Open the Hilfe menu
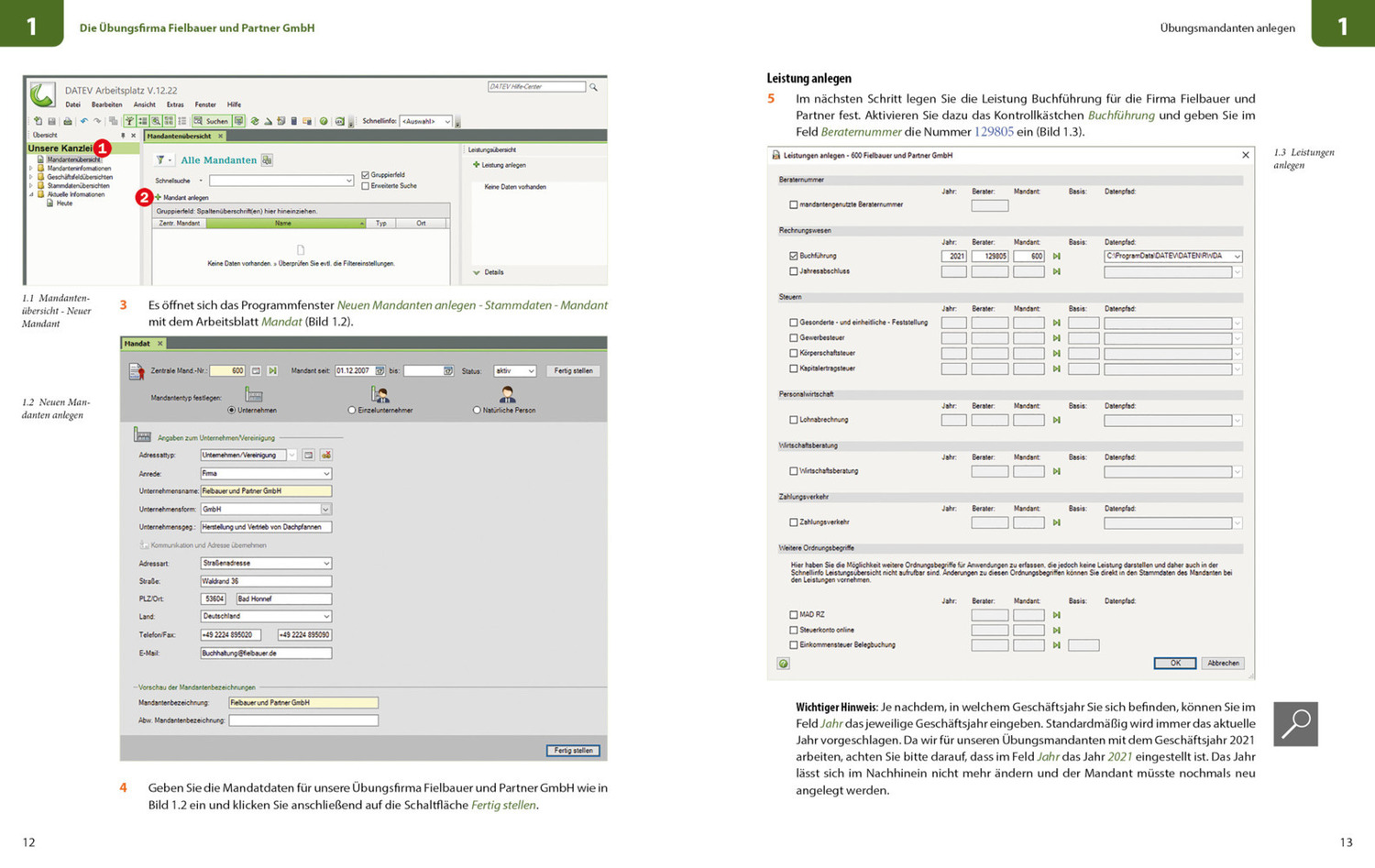 click(x=234, y=104)
